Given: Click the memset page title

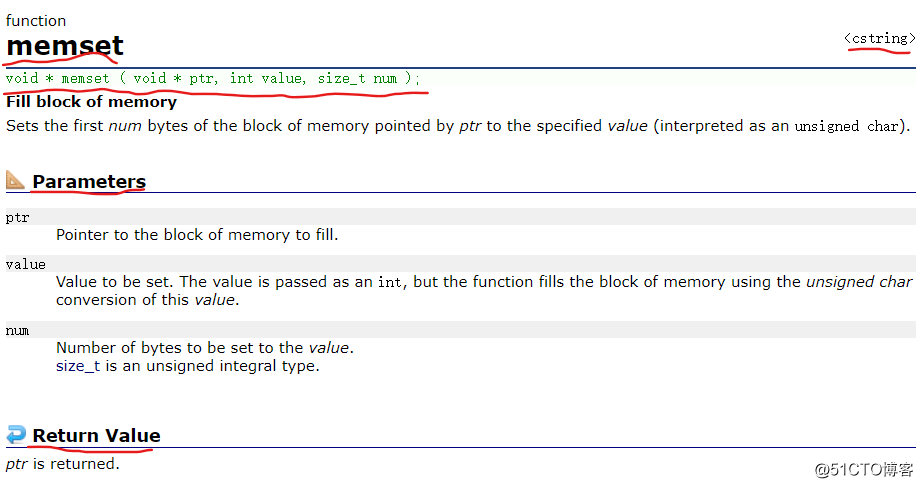Looking at the screenshot, I should click(x=65, y=45).
